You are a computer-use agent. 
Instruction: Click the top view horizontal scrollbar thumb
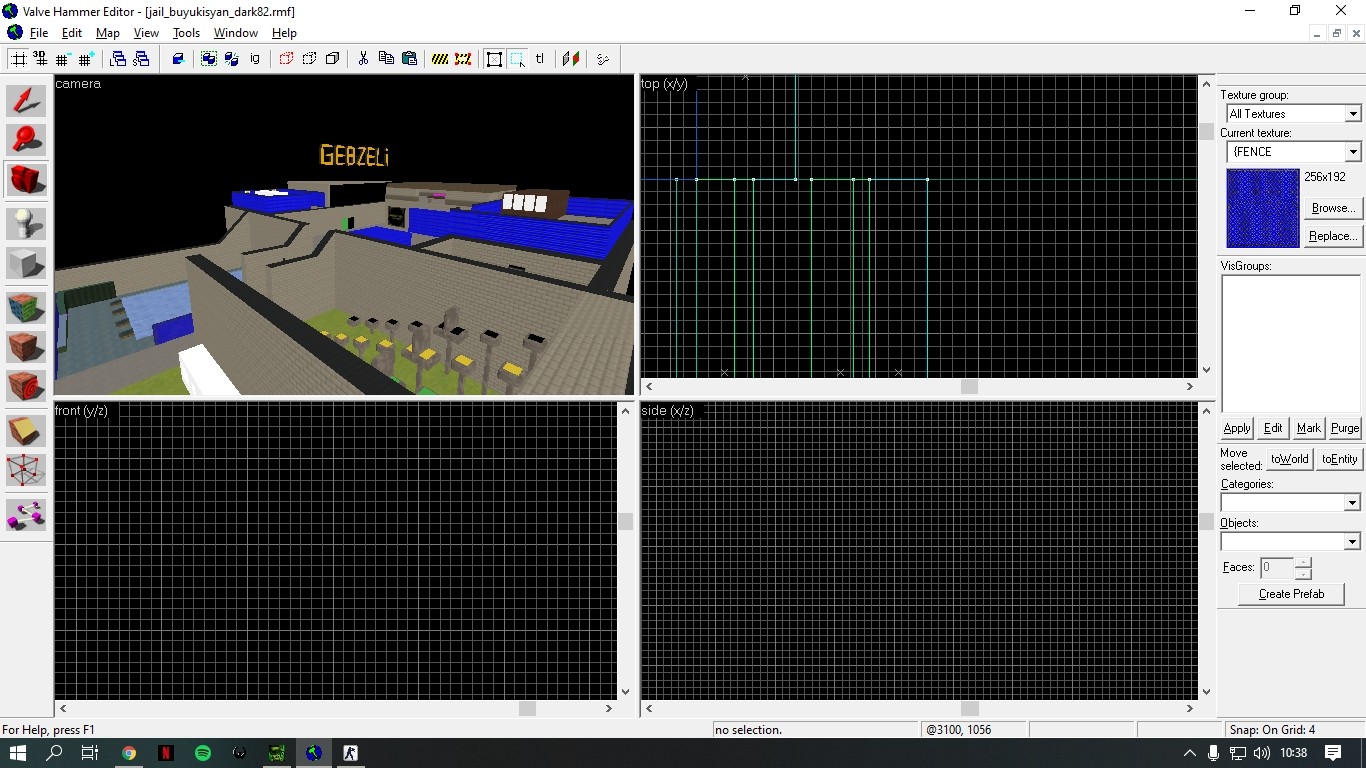coord(969,387)
